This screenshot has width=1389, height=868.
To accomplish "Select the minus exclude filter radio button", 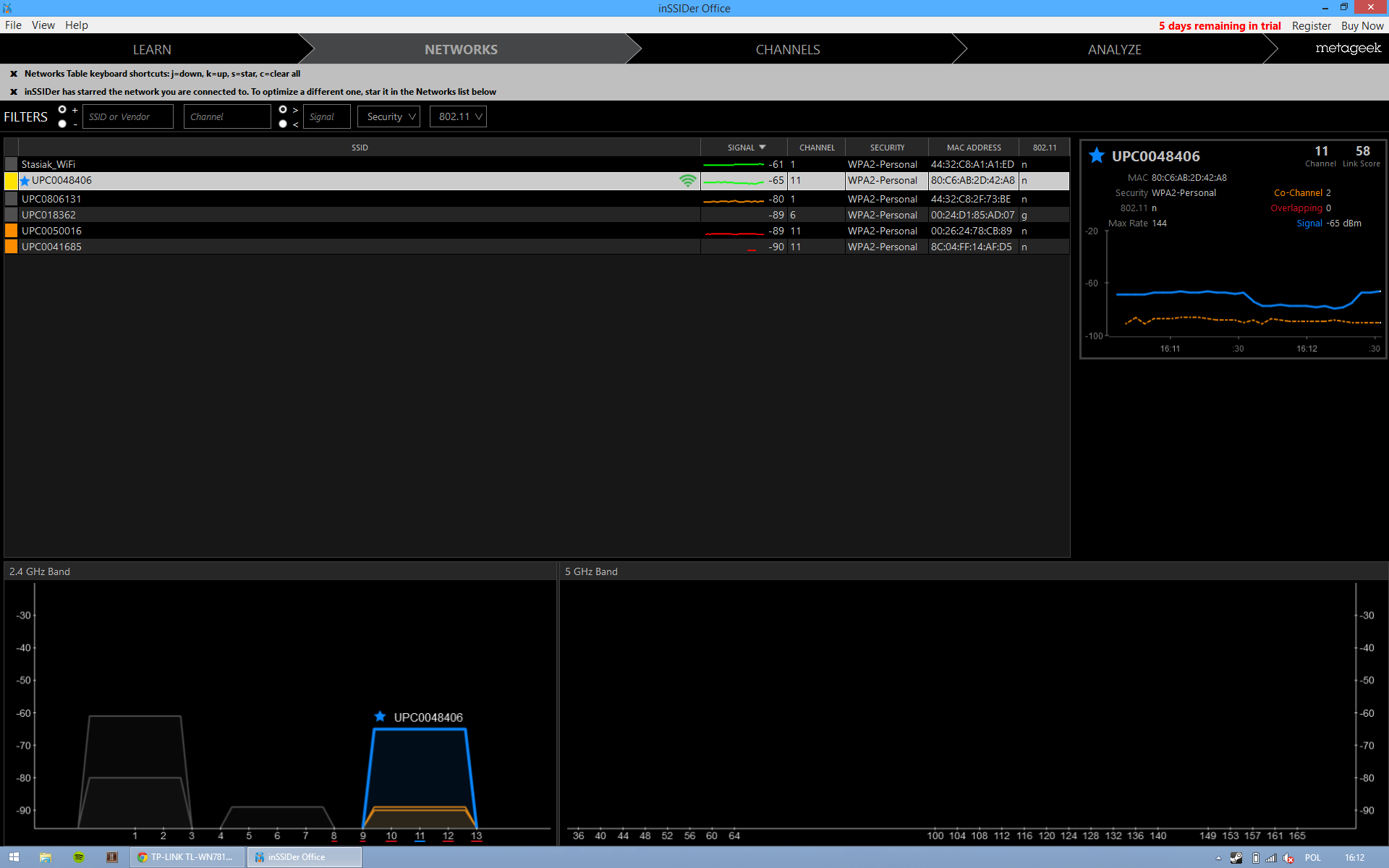I will click(62, 124).
